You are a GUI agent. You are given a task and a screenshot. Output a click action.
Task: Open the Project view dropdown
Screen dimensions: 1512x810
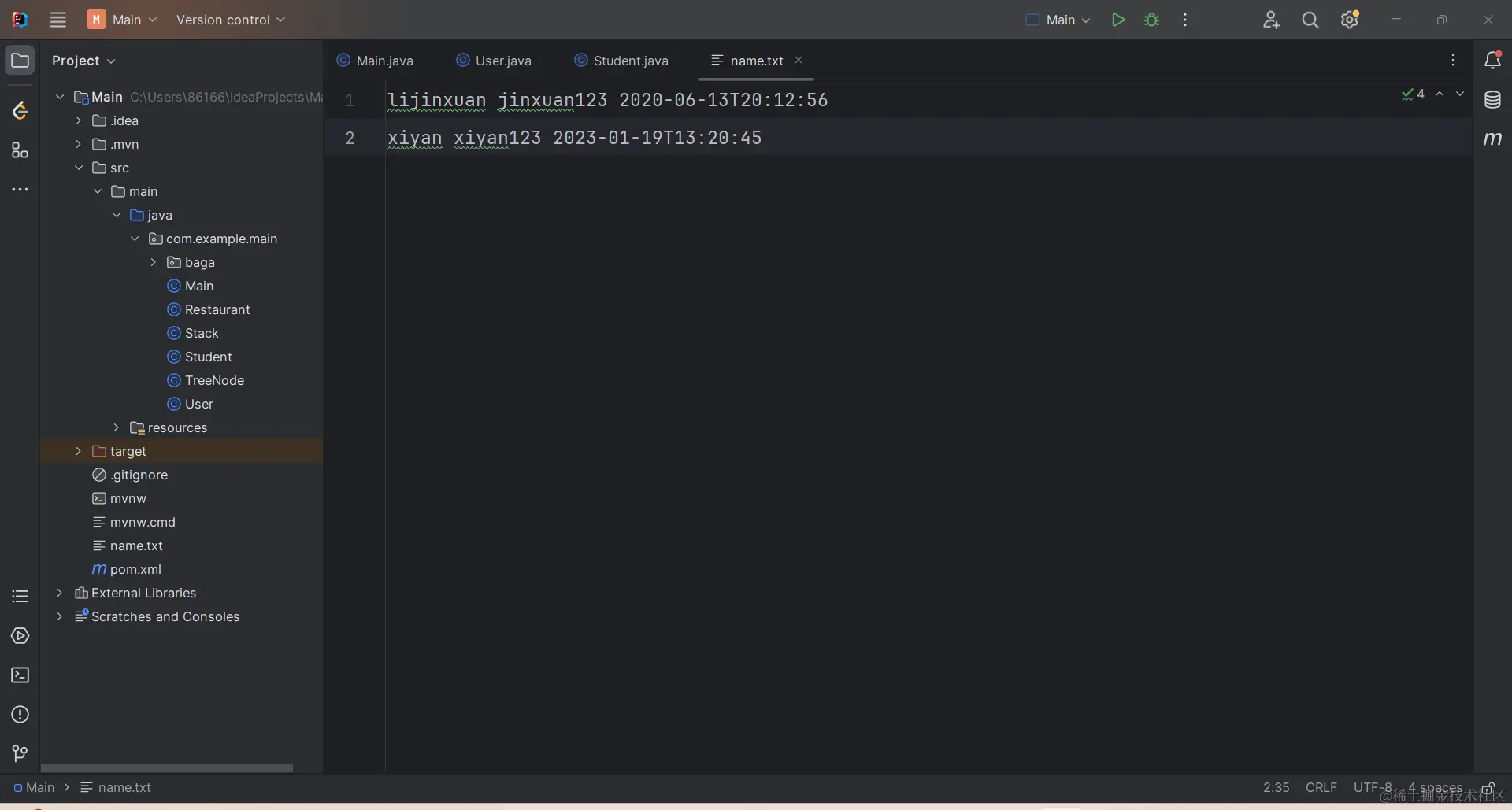pyautogui.click(x=83, y=61)
